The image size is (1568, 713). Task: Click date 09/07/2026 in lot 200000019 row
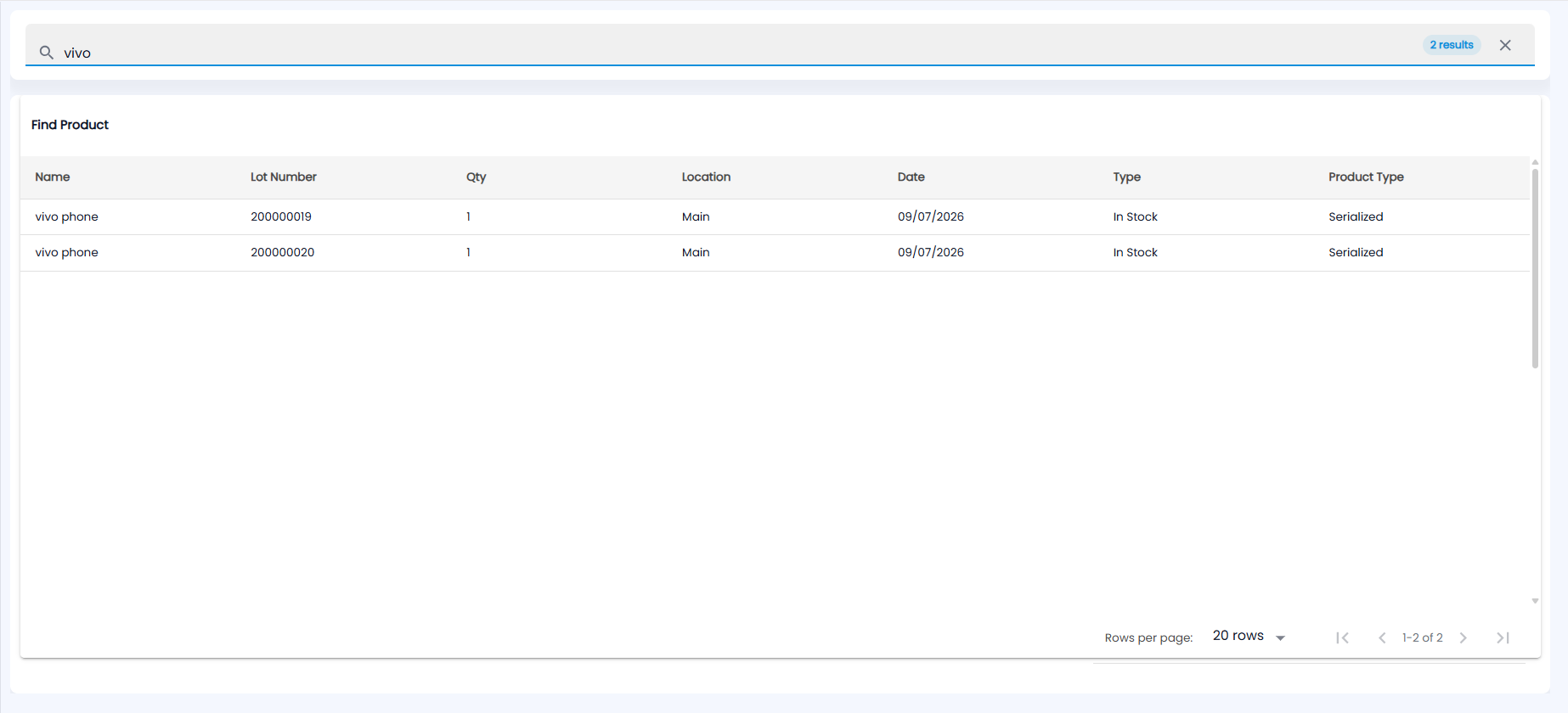click(x=931, y=216)
